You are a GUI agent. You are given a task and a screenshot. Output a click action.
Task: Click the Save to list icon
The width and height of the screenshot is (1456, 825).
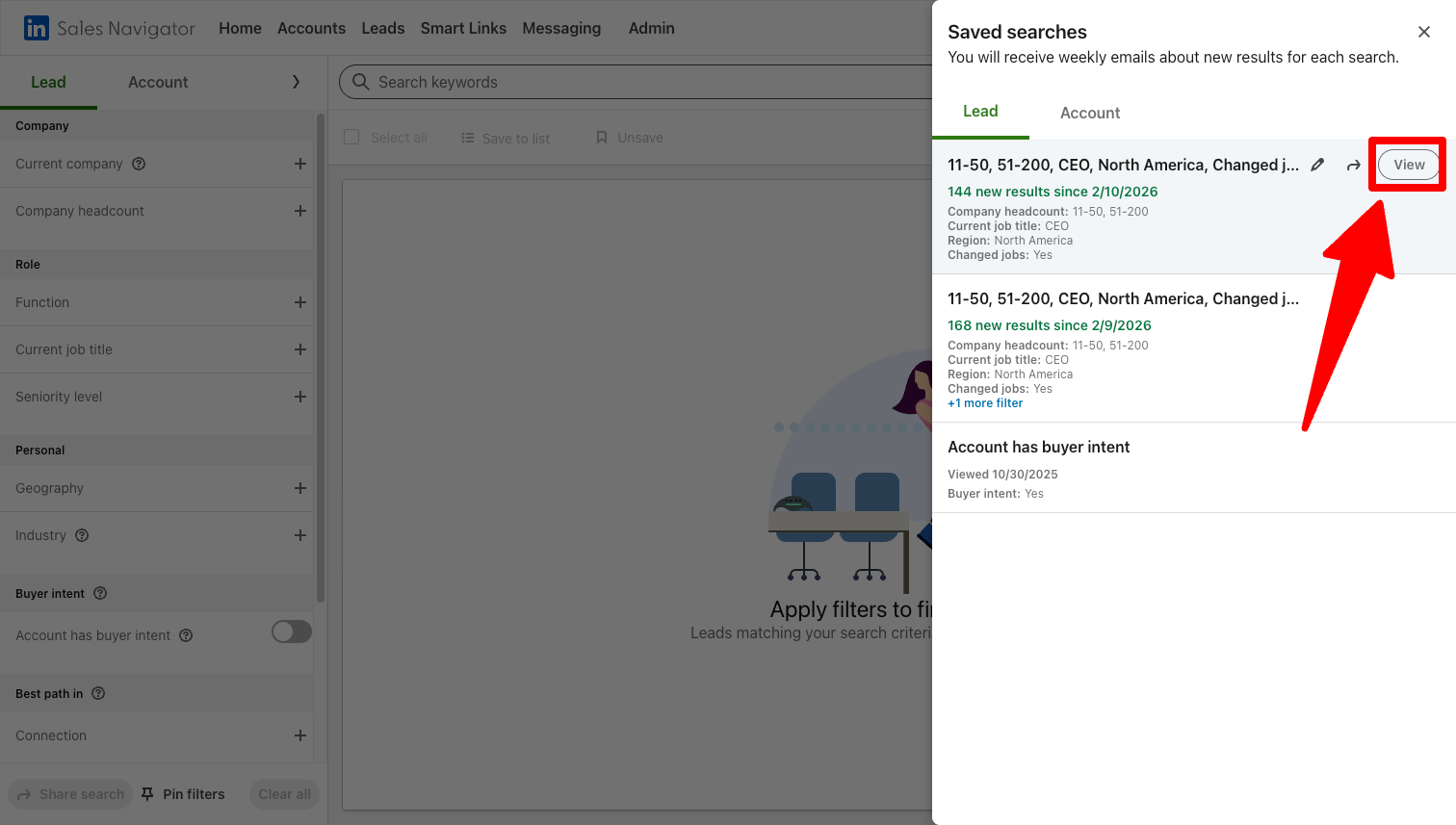468,138
